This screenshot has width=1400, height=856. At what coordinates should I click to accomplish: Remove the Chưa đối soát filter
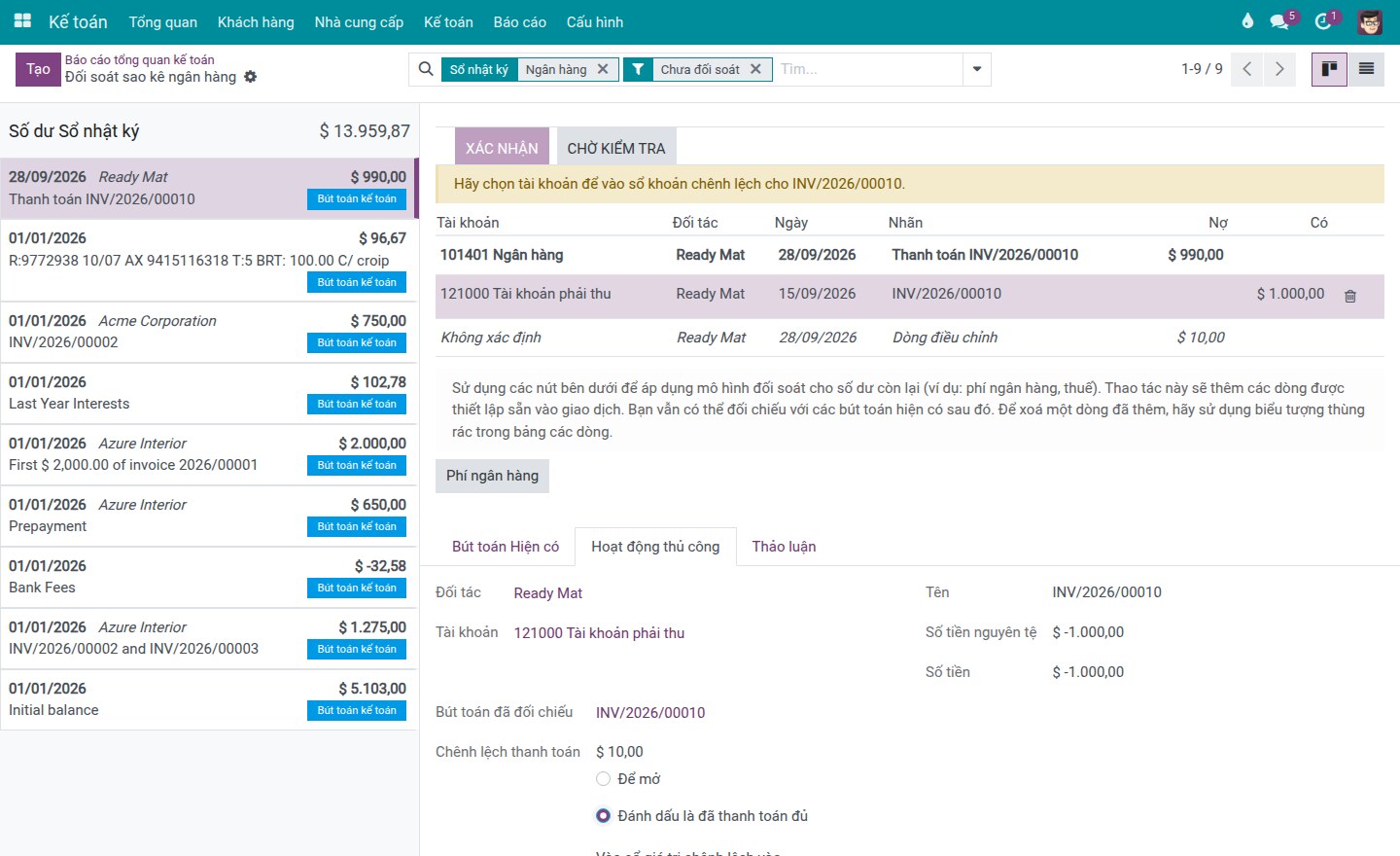point(755,69)
